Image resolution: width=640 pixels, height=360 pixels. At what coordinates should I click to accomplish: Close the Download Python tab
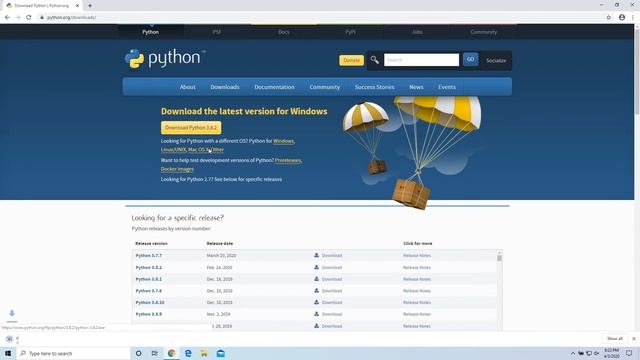click(x=77, y=6)
